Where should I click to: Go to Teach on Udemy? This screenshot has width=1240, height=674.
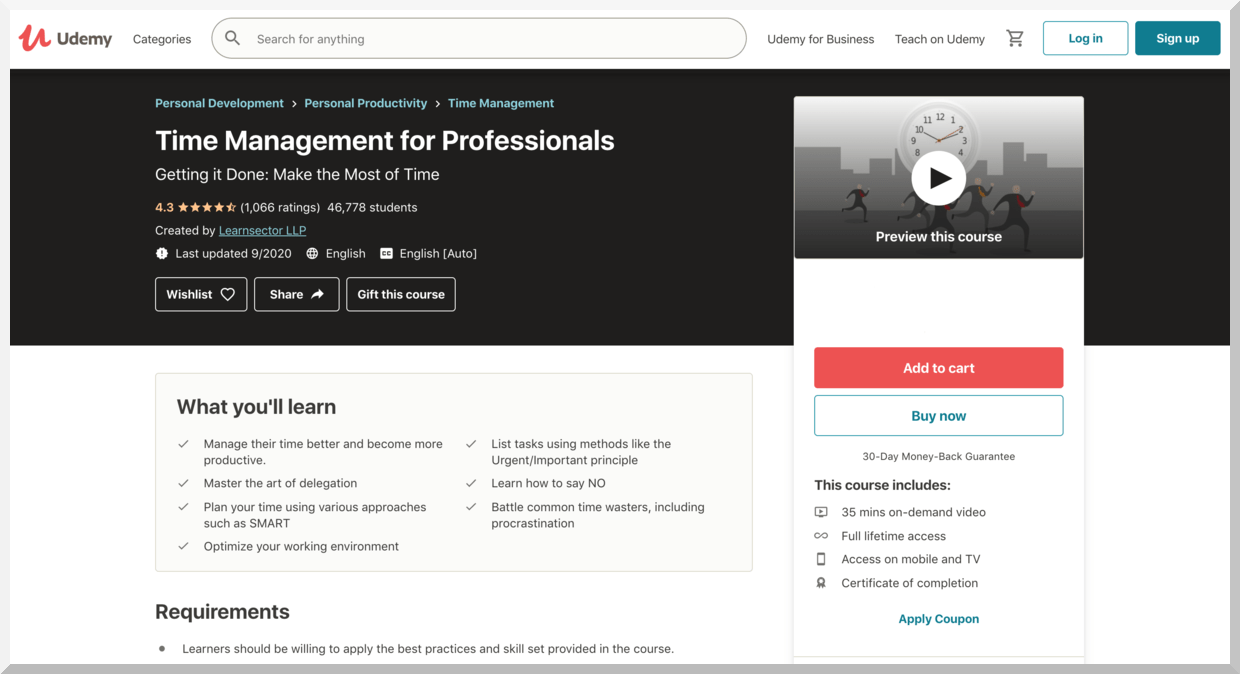click(939, 39)
